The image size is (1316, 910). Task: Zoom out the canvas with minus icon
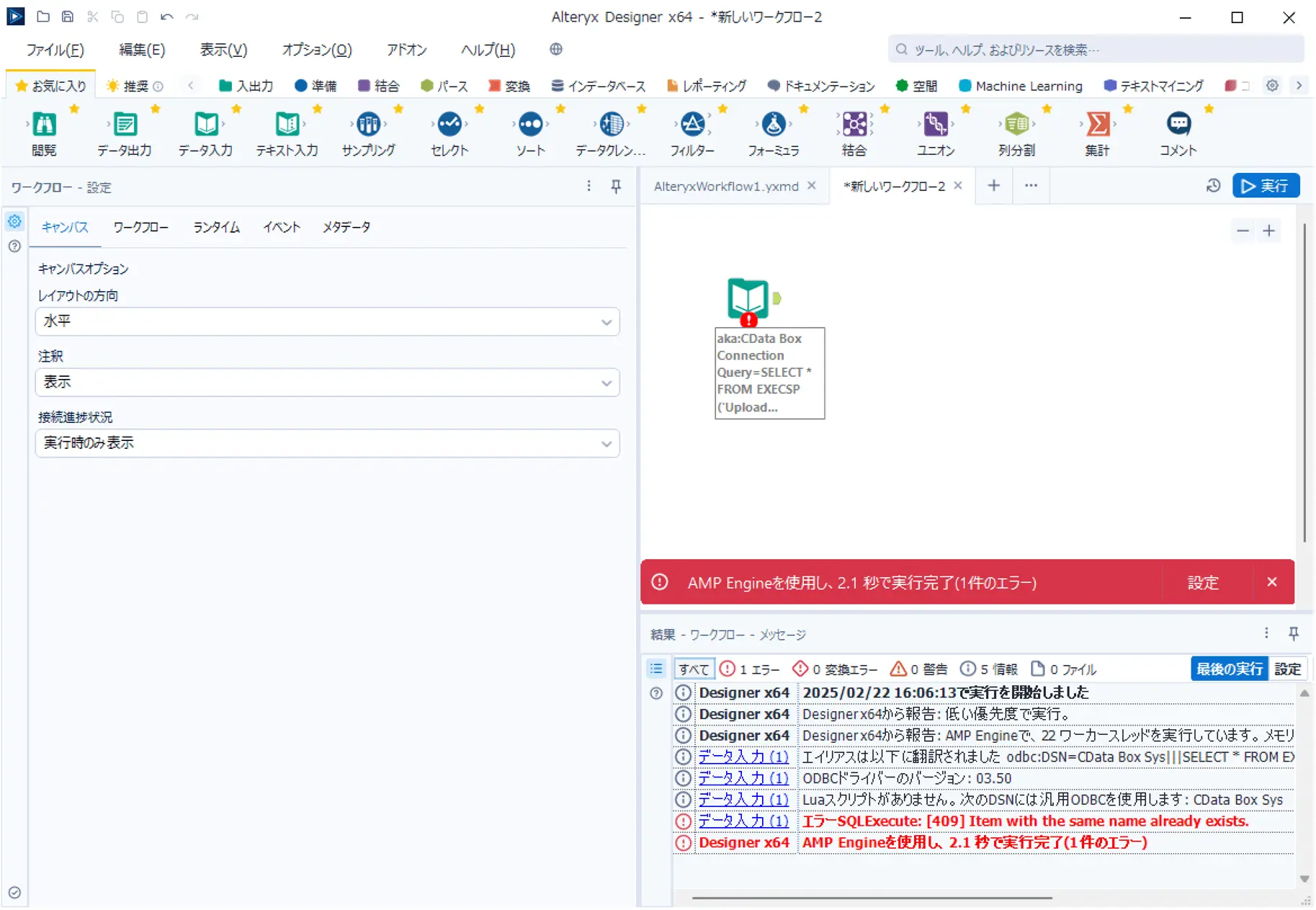tap(1243, 231)
